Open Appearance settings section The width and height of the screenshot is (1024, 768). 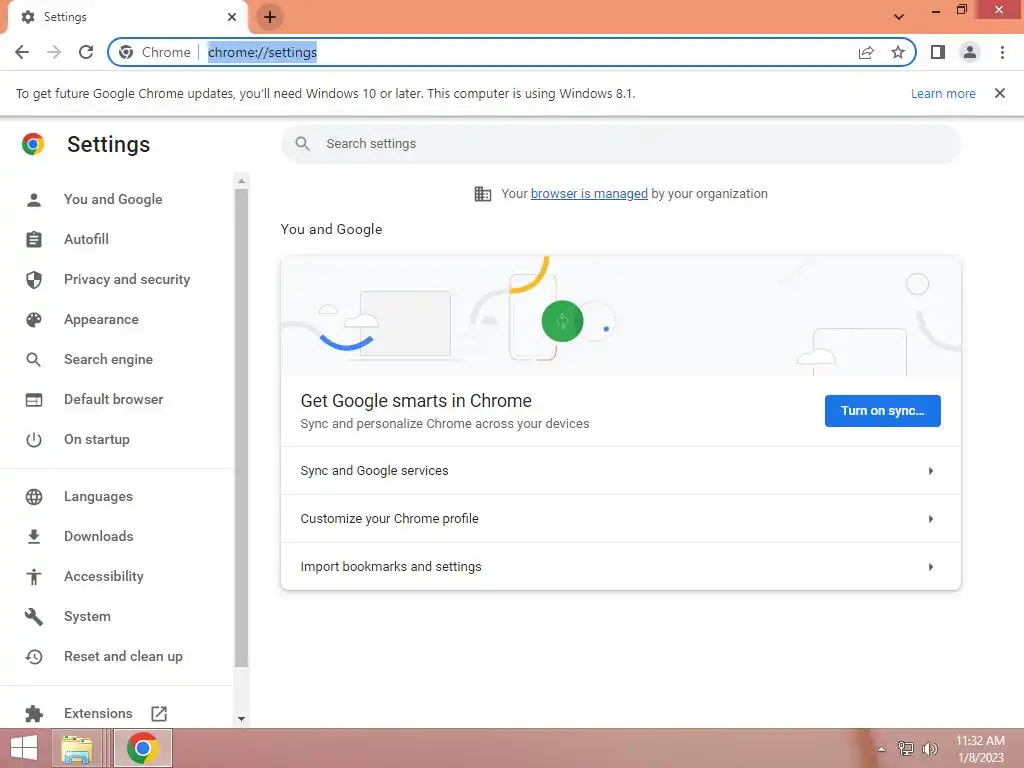point(101,319)
